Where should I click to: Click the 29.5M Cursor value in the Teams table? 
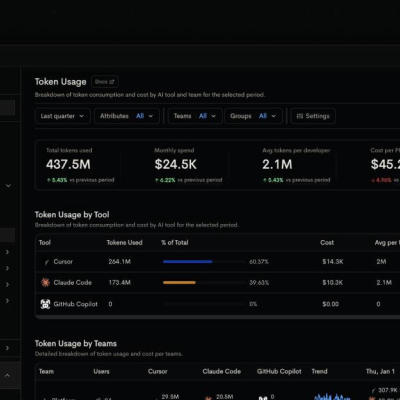(x=170, y=397)
